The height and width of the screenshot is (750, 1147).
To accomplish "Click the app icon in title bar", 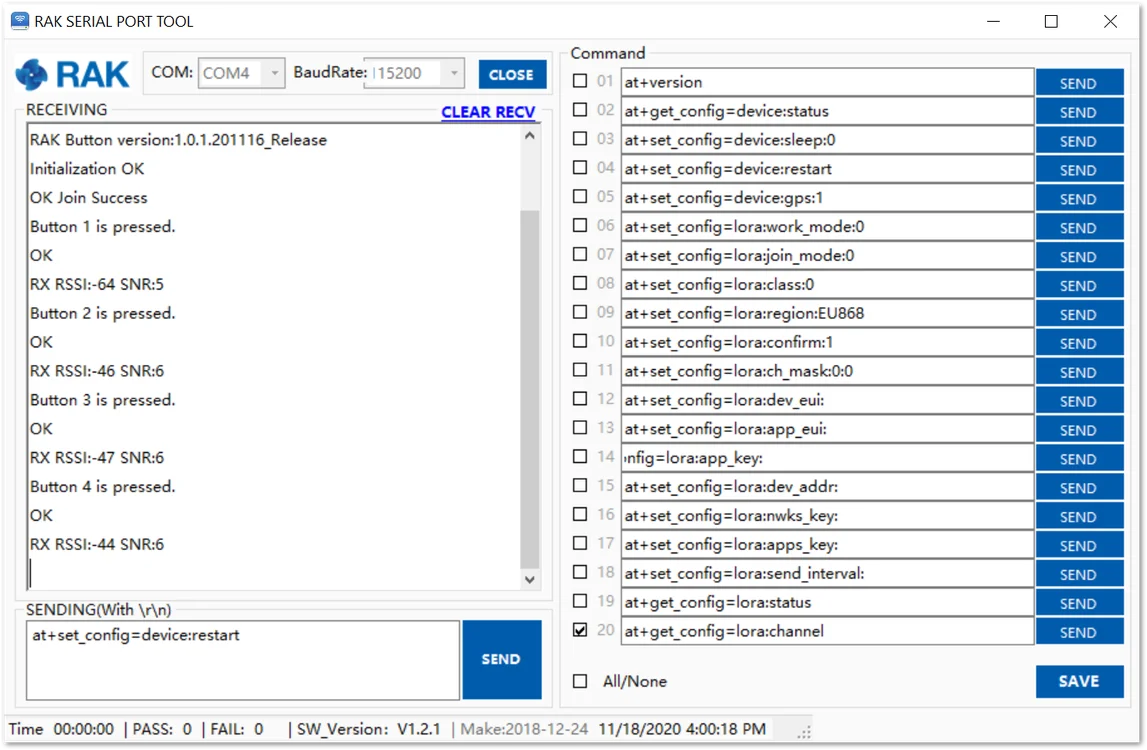I will (20, 20).
